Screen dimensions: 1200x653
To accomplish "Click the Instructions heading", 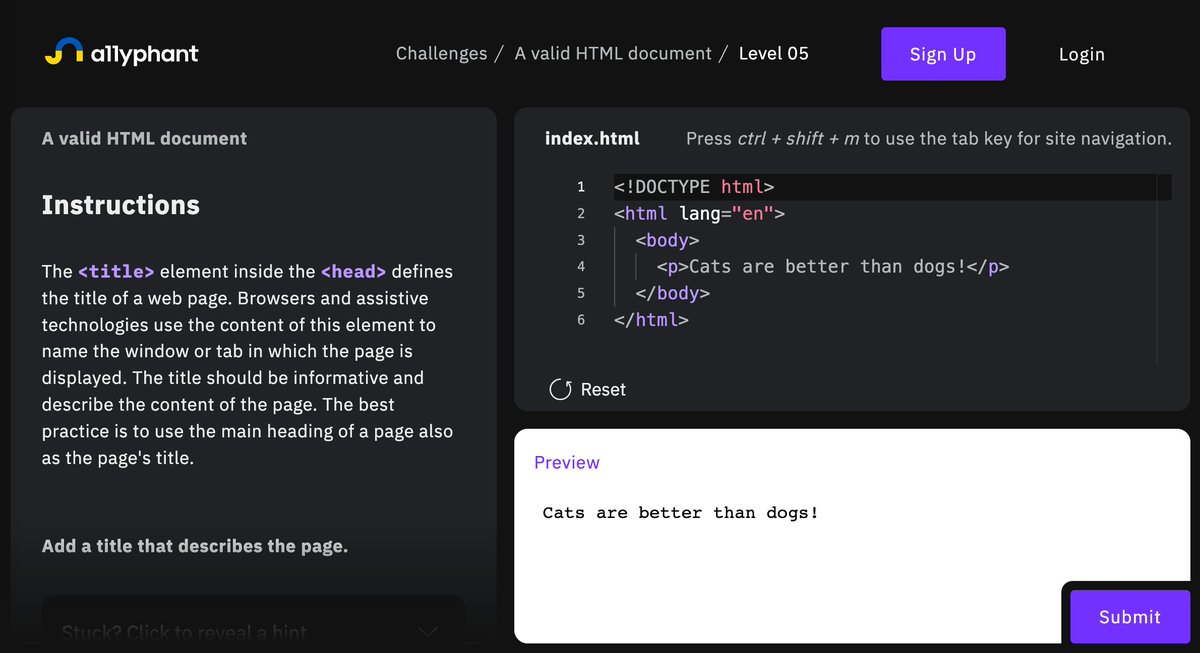I will click(x=120, y=205).
